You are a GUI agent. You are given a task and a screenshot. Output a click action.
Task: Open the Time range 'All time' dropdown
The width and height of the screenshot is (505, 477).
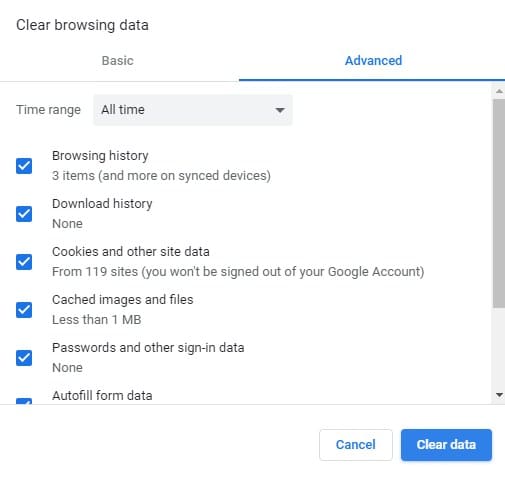[193, 110]
